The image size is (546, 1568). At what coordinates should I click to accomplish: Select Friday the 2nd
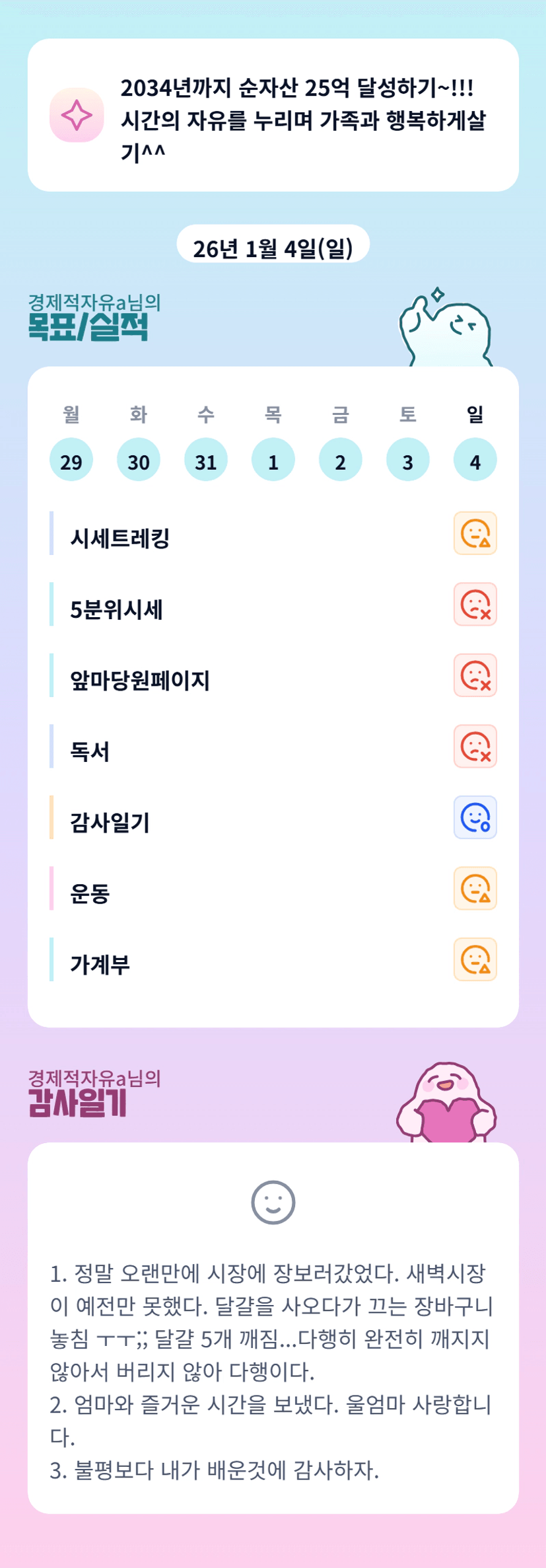coord(341,460)
